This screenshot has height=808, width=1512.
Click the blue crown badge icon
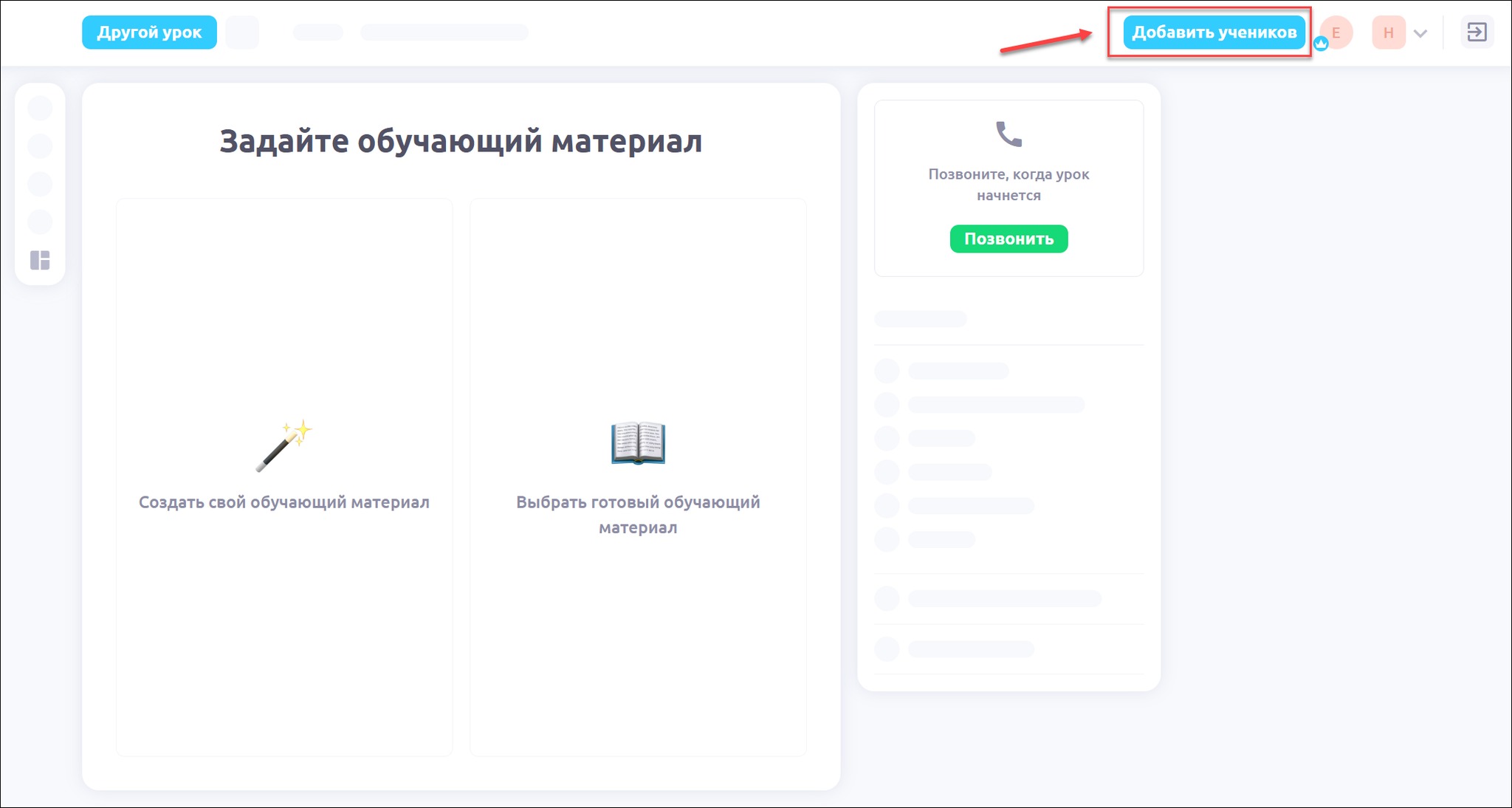point(1321,44)
